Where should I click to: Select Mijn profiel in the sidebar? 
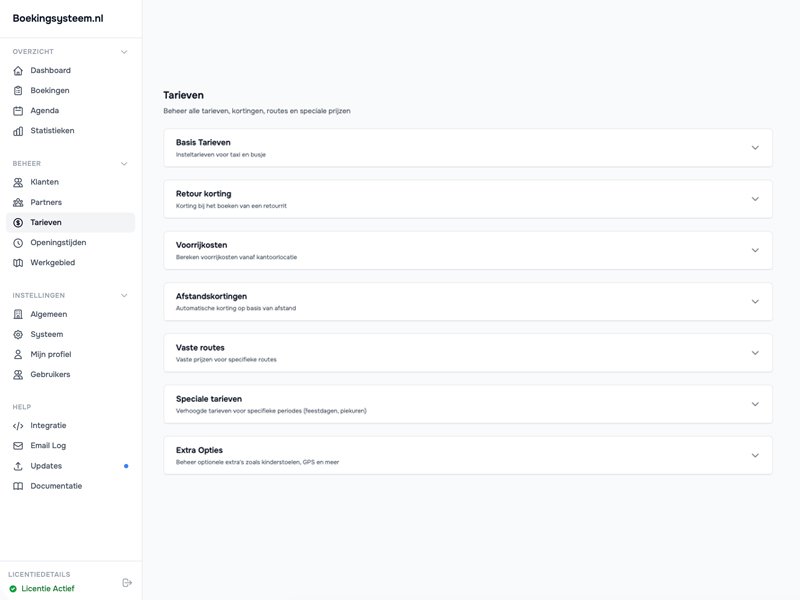pyautogui.click(x=48, y=353)
